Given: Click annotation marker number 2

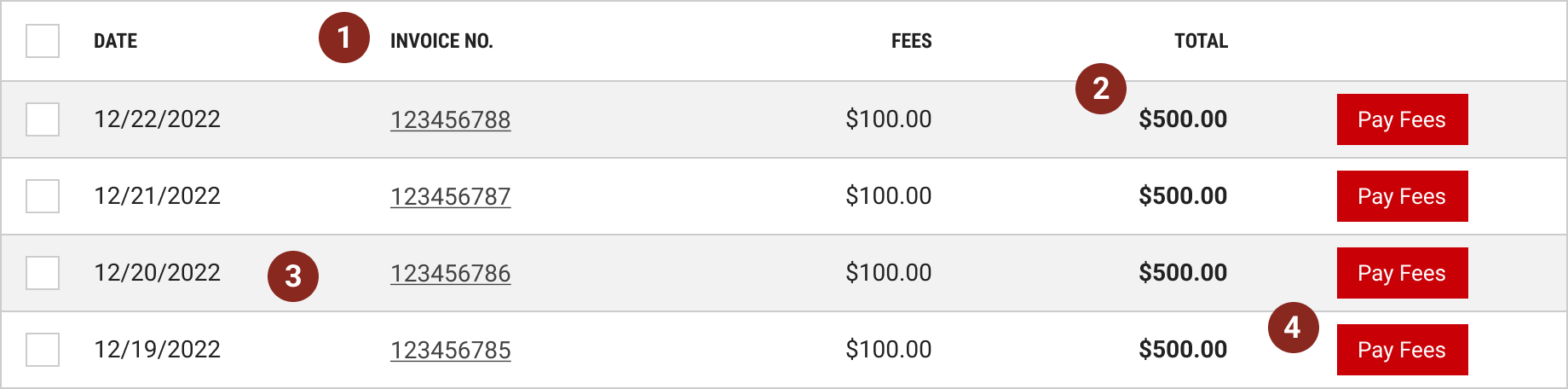Looking at the screenshot, I should point(1101,89).
